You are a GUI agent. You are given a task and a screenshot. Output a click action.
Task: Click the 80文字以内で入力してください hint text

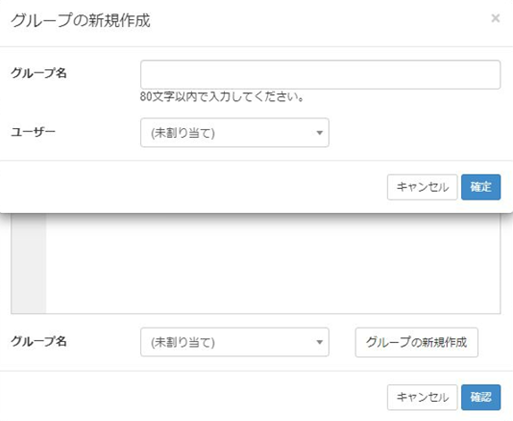point(222,97)
